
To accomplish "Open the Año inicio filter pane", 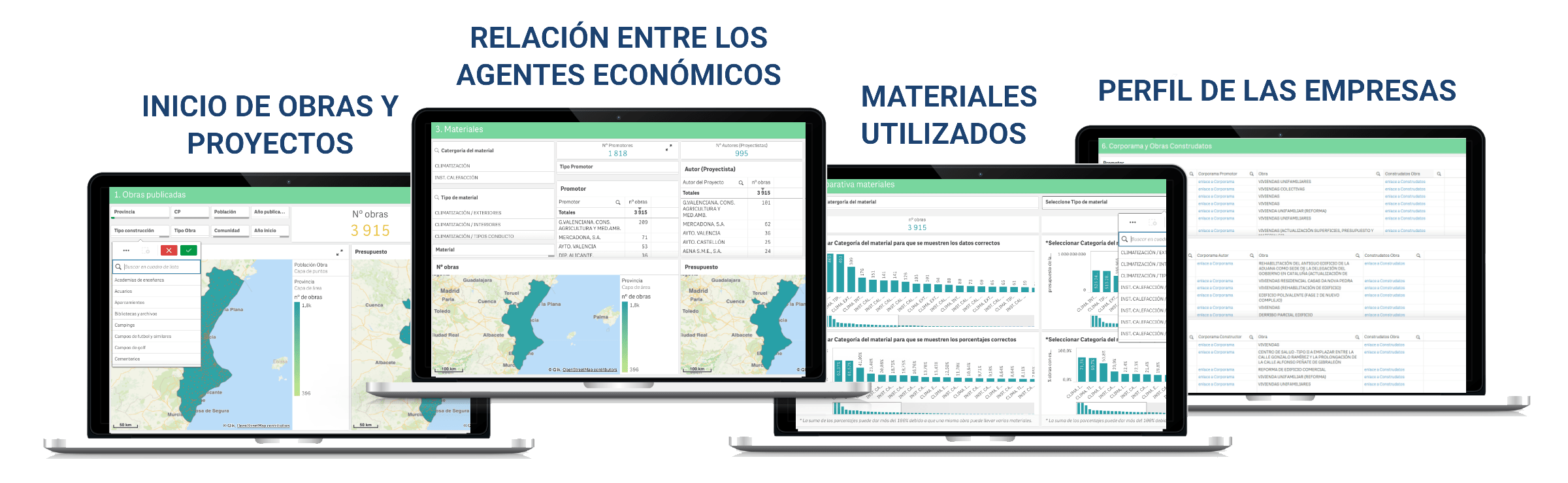I will pyautogui.click(x=270, y=231).
